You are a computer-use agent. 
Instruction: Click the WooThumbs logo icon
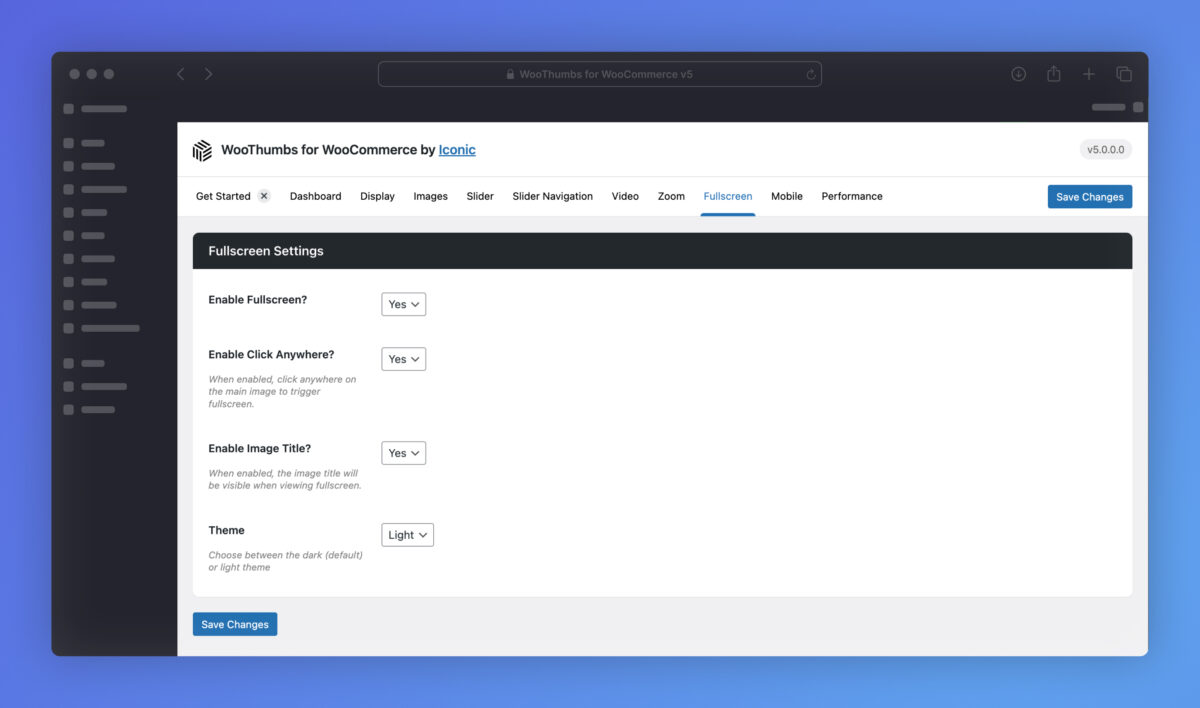pos(202,150)
